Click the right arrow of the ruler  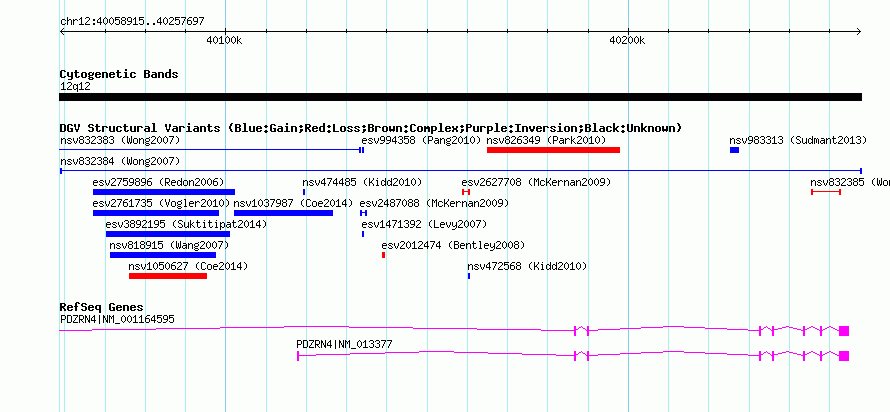tap(858, 32)
